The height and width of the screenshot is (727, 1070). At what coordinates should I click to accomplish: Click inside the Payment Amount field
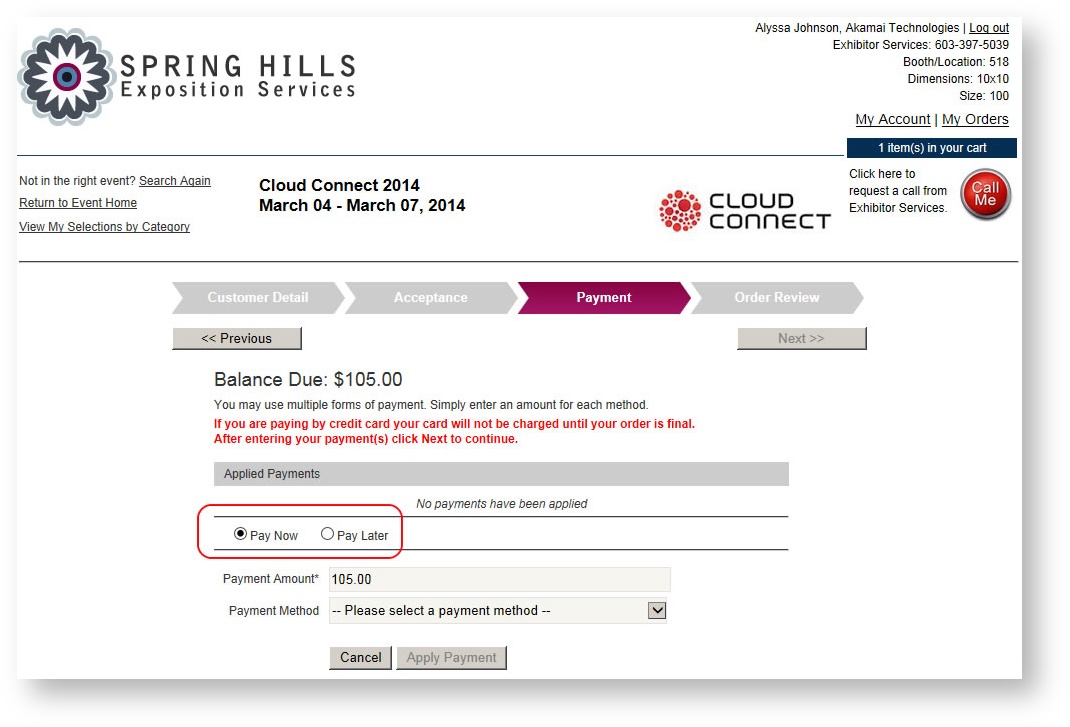(450, 579)
